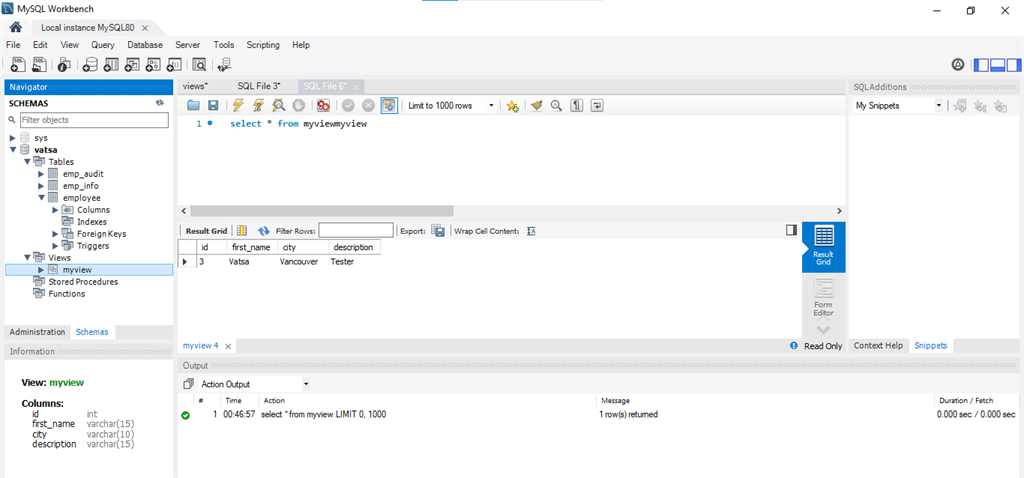Open SQL script file from main toolbar
1024x478 pixels.
tap(40, 64)
